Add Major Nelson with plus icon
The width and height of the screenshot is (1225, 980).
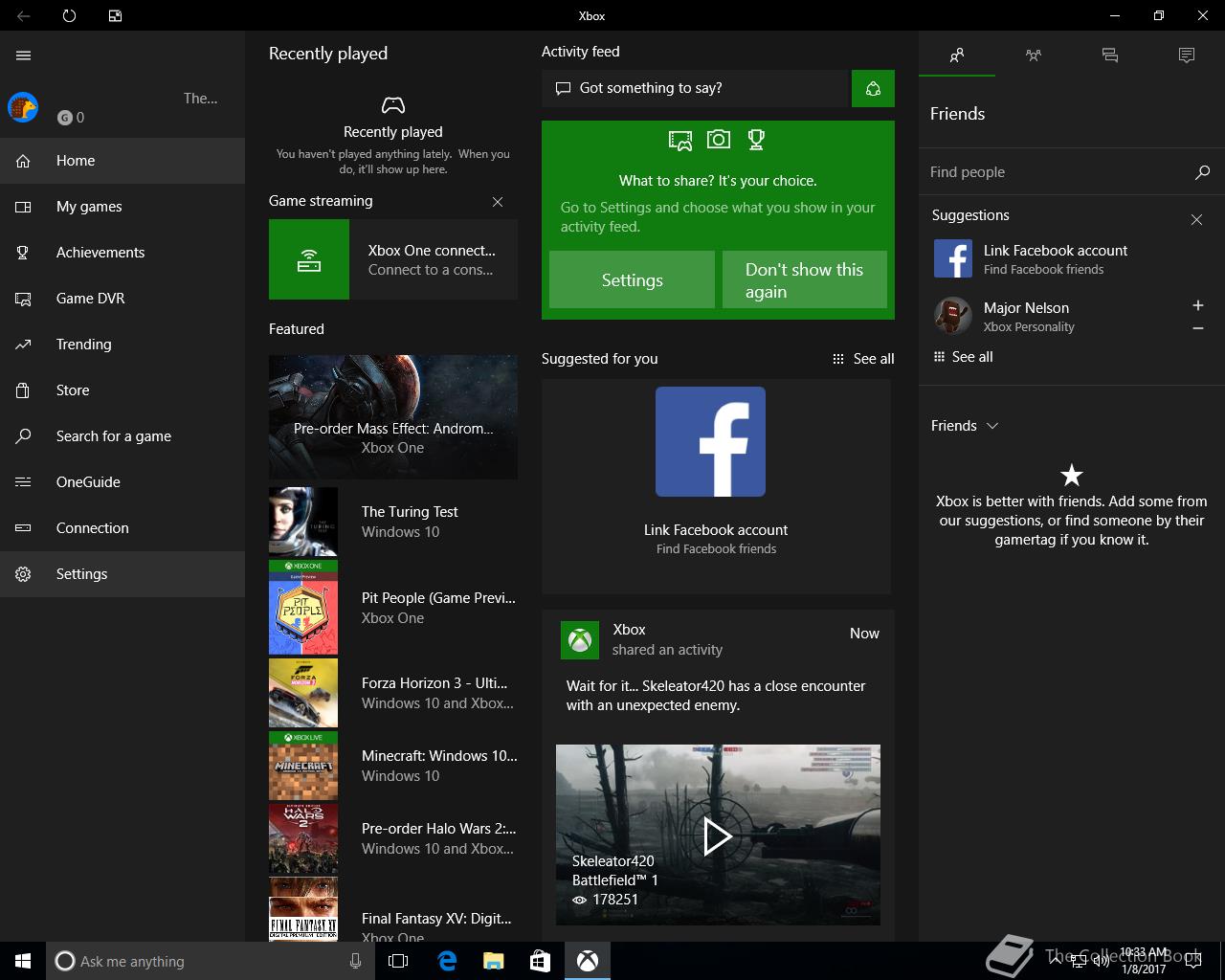tap(1197, 305)
